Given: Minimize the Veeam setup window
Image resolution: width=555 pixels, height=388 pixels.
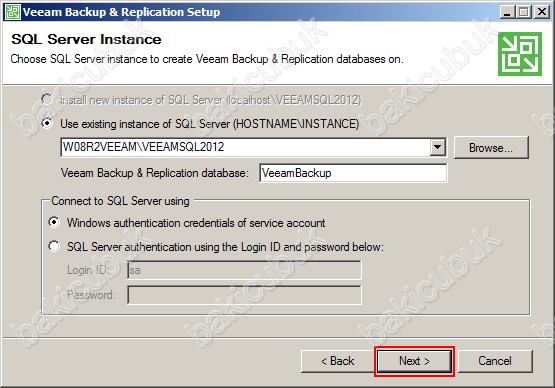Looking at the screenshot, I should 507,12.
